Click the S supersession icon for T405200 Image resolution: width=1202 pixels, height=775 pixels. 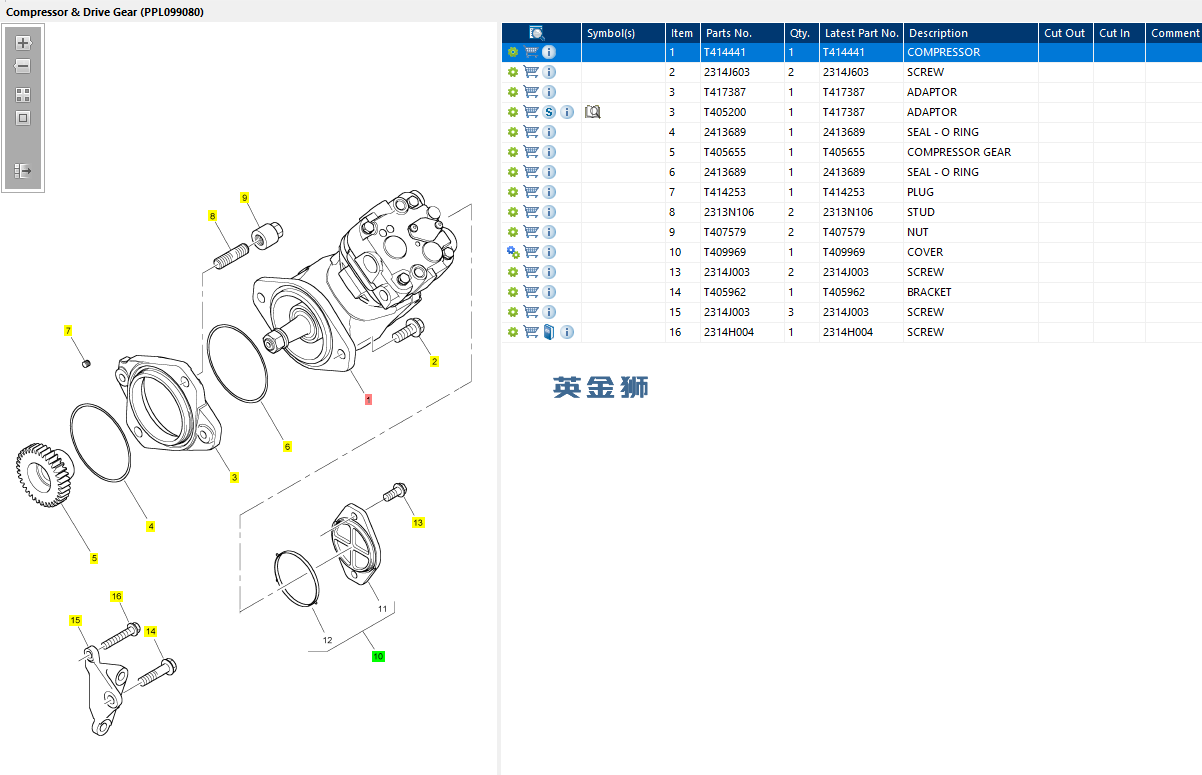click(549, 112)
